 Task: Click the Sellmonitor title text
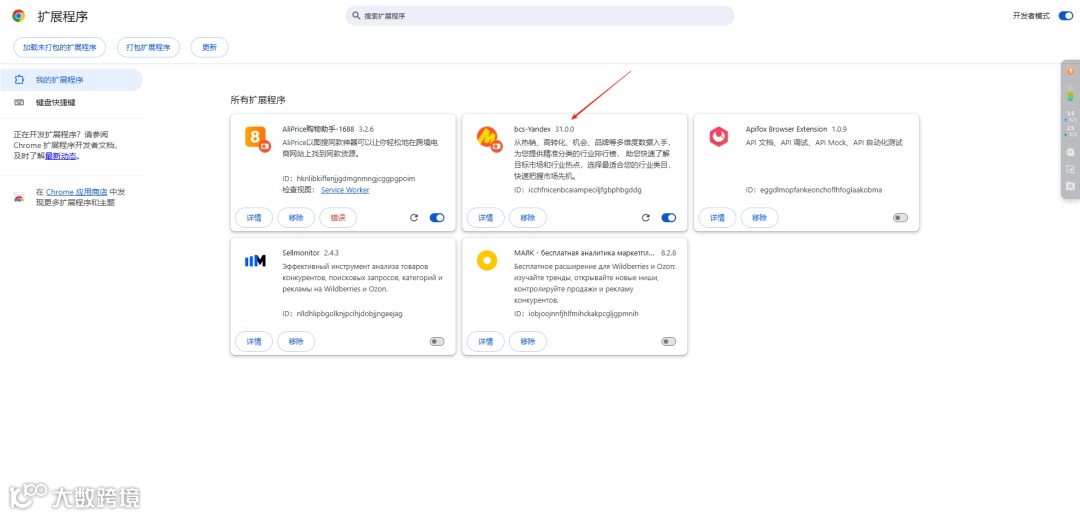coord(301,253)
